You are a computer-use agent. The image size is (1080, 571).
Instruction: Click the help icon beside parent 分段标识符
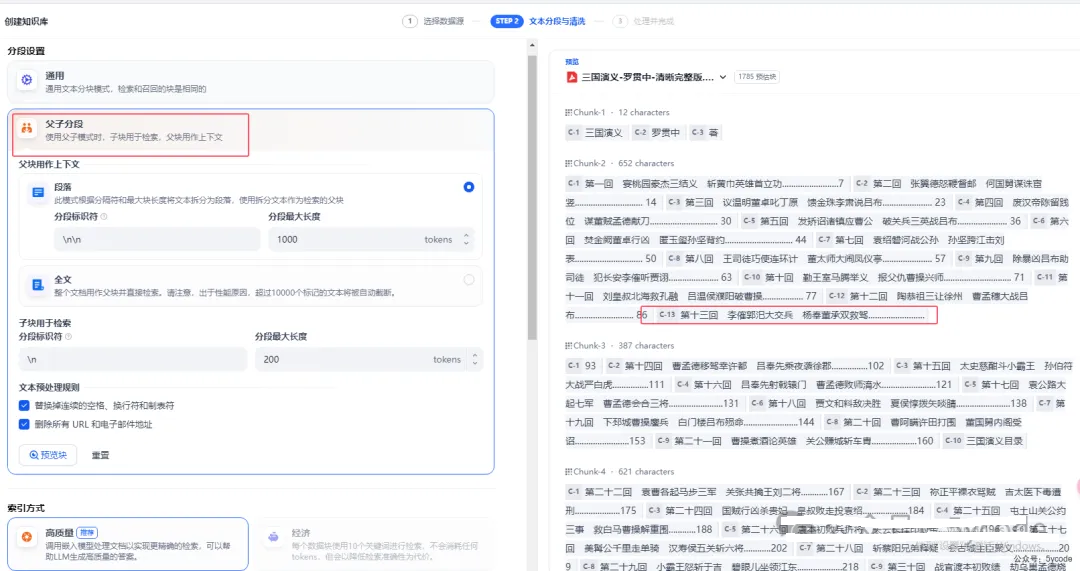tap(104, 216)
